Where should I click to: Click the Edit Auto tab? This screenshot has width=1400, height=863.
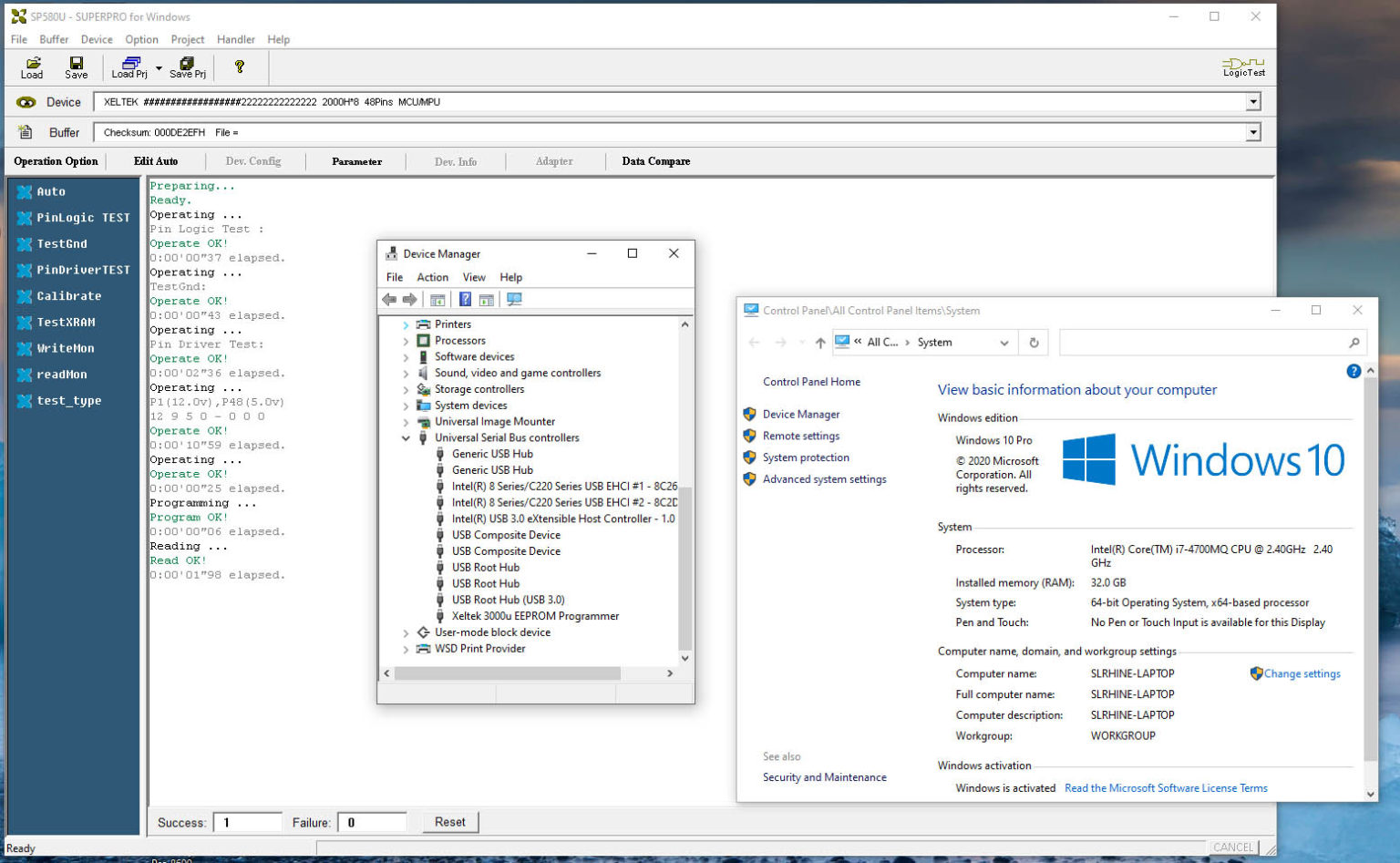click(x=156, y=161)
